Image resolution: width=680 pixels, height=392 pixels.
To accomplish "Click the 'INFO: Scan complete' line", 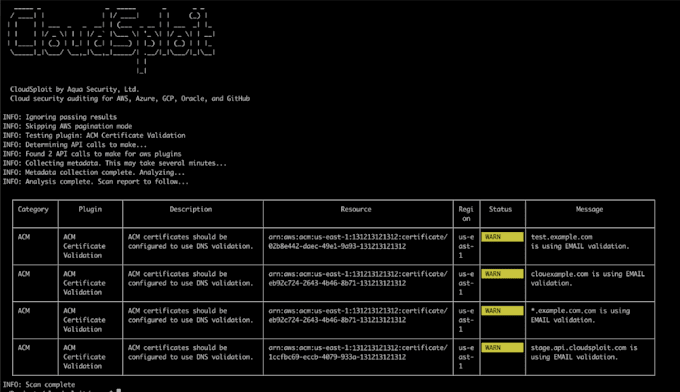I will (x=39, y=385).
